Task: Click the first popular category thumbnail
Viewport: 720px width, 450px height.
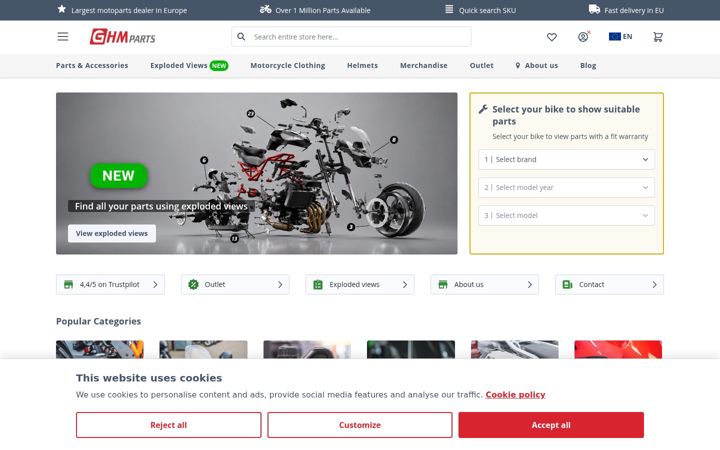Action: pyautogui.click(x=100, y=349)
